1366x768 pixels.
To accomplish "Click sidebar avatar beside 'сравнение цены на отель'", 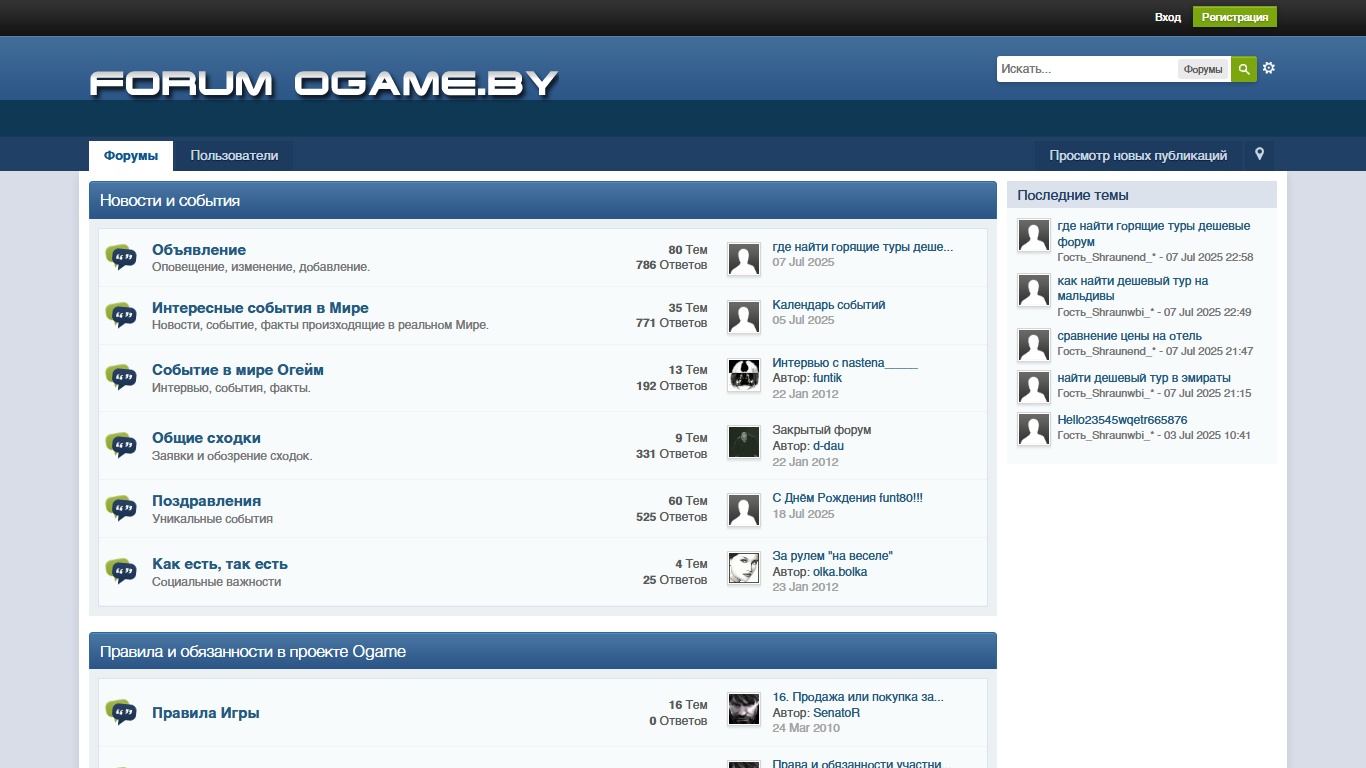I will (x=1034, y=345).
